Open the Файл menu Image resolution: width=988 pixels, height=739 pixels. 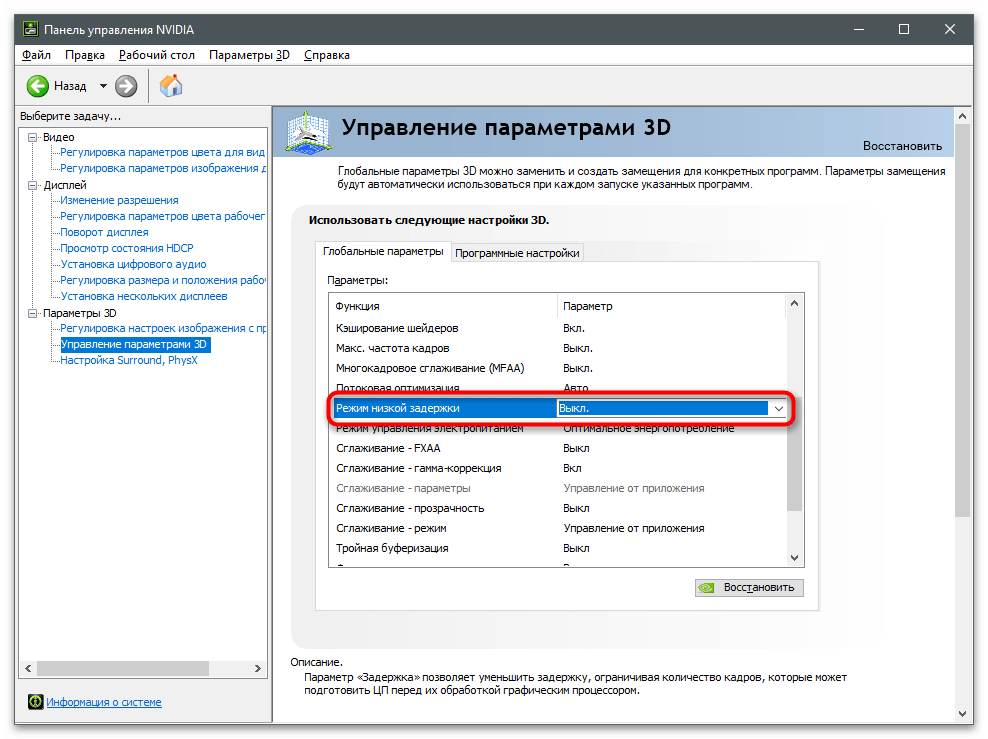click(36, 55)
